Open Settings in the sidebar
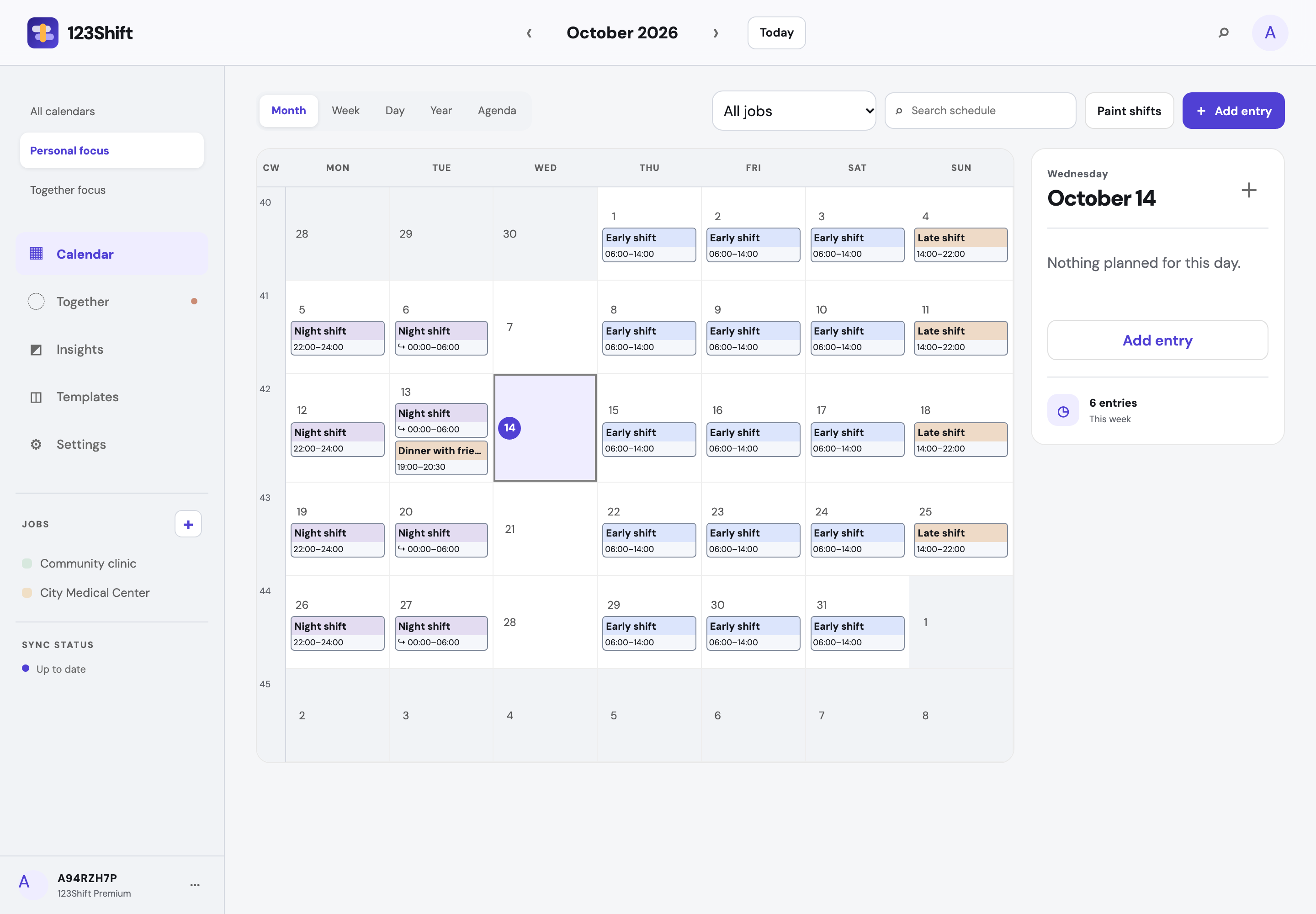 point(111,444)
